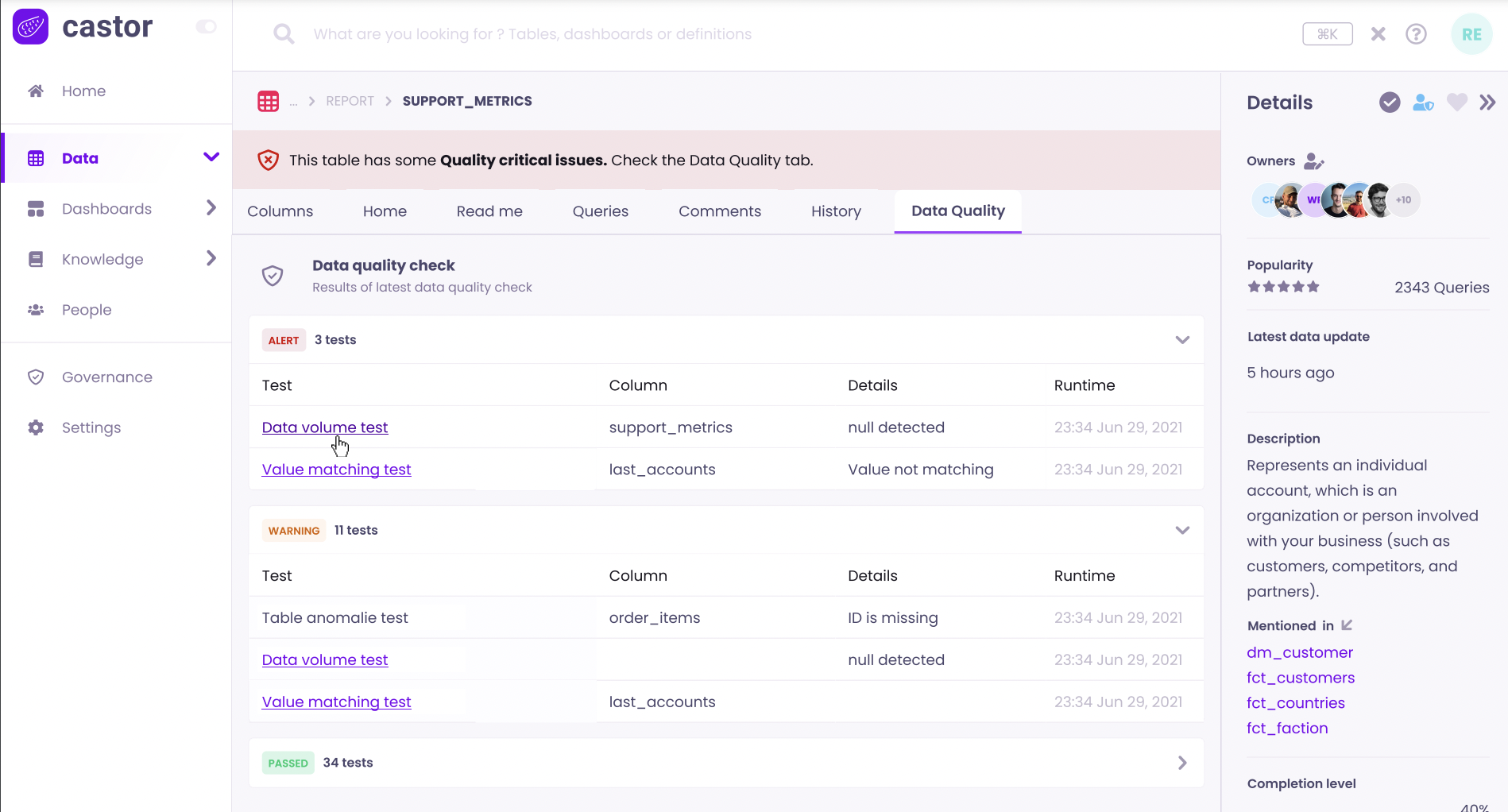Toggle the switch next to castor logo

tap(206, 27)
